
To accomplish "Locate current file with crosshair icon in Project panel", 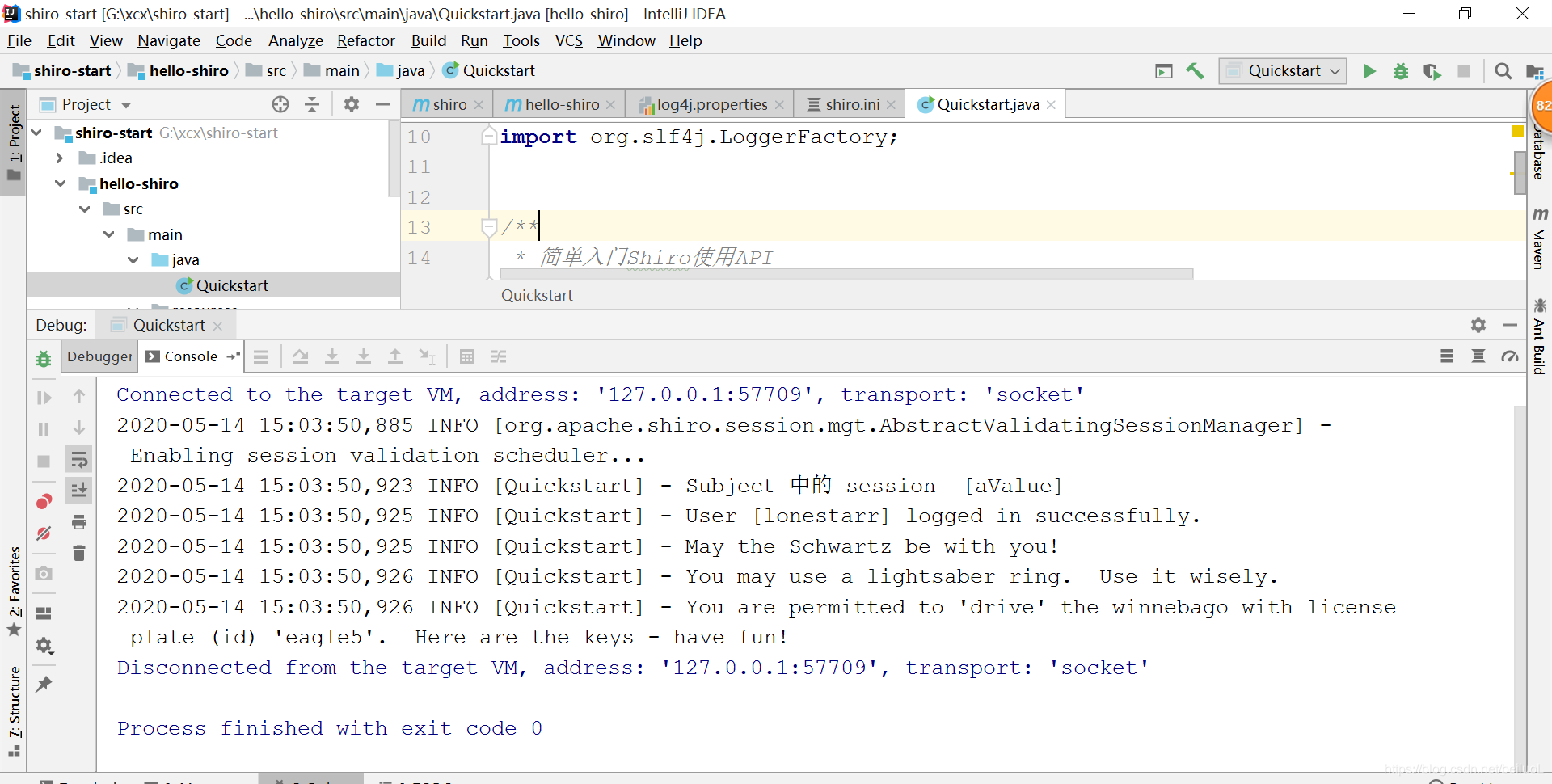I will (x=280, y=104).
